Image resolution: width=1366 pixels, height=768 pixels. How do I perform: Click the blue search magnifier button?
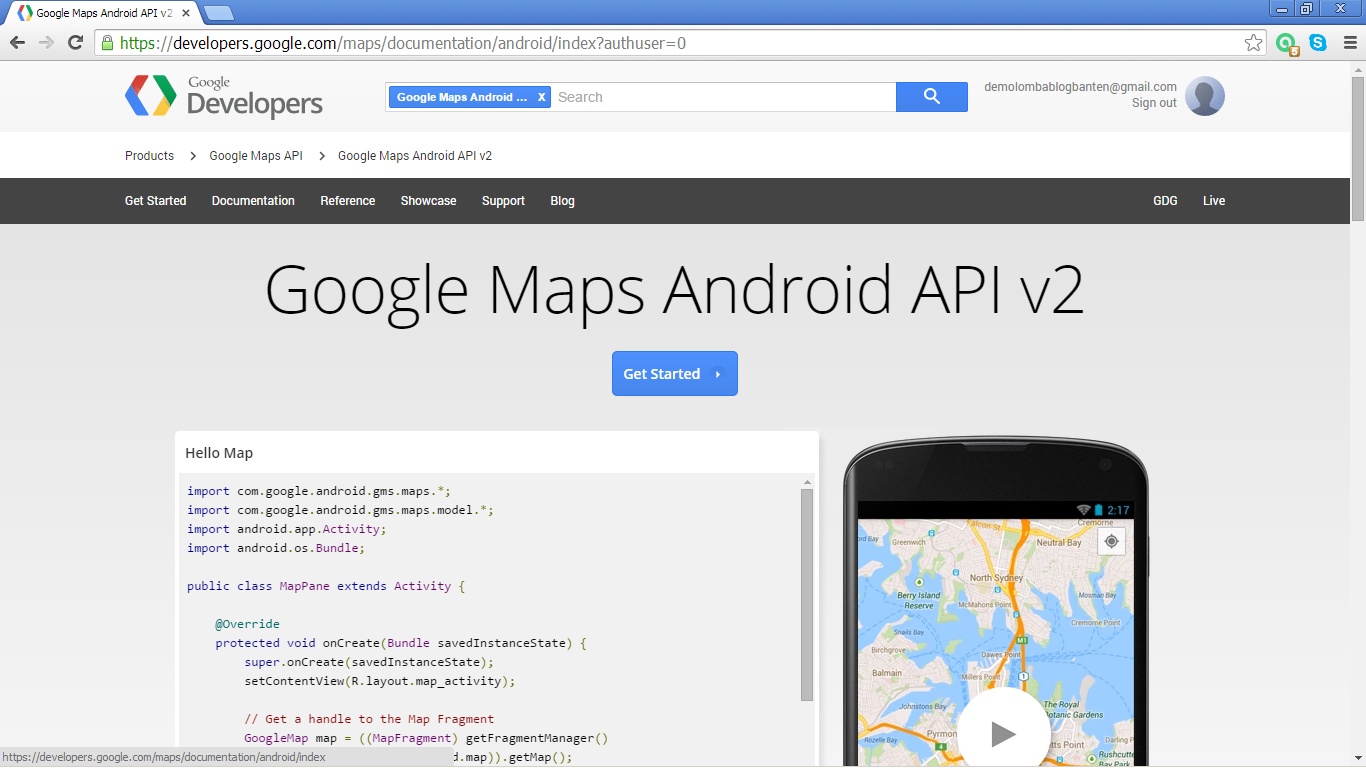click(x=932, y=97)
